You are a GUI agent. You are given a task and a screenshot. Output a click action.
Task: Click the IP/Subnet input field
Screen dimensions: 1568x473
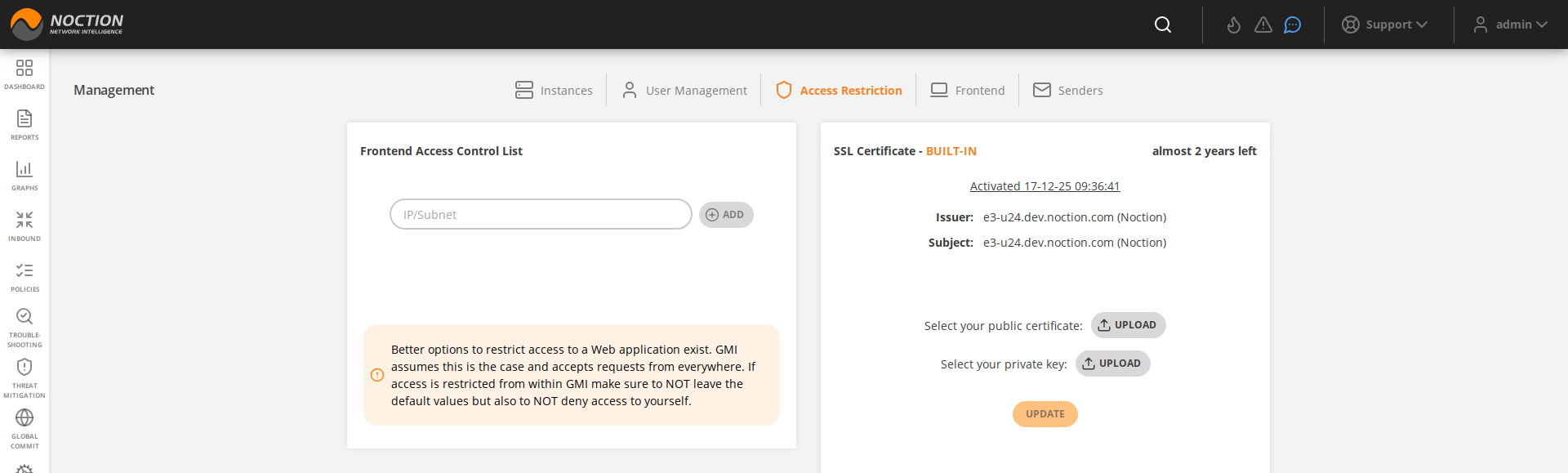[x=541, y=215]
